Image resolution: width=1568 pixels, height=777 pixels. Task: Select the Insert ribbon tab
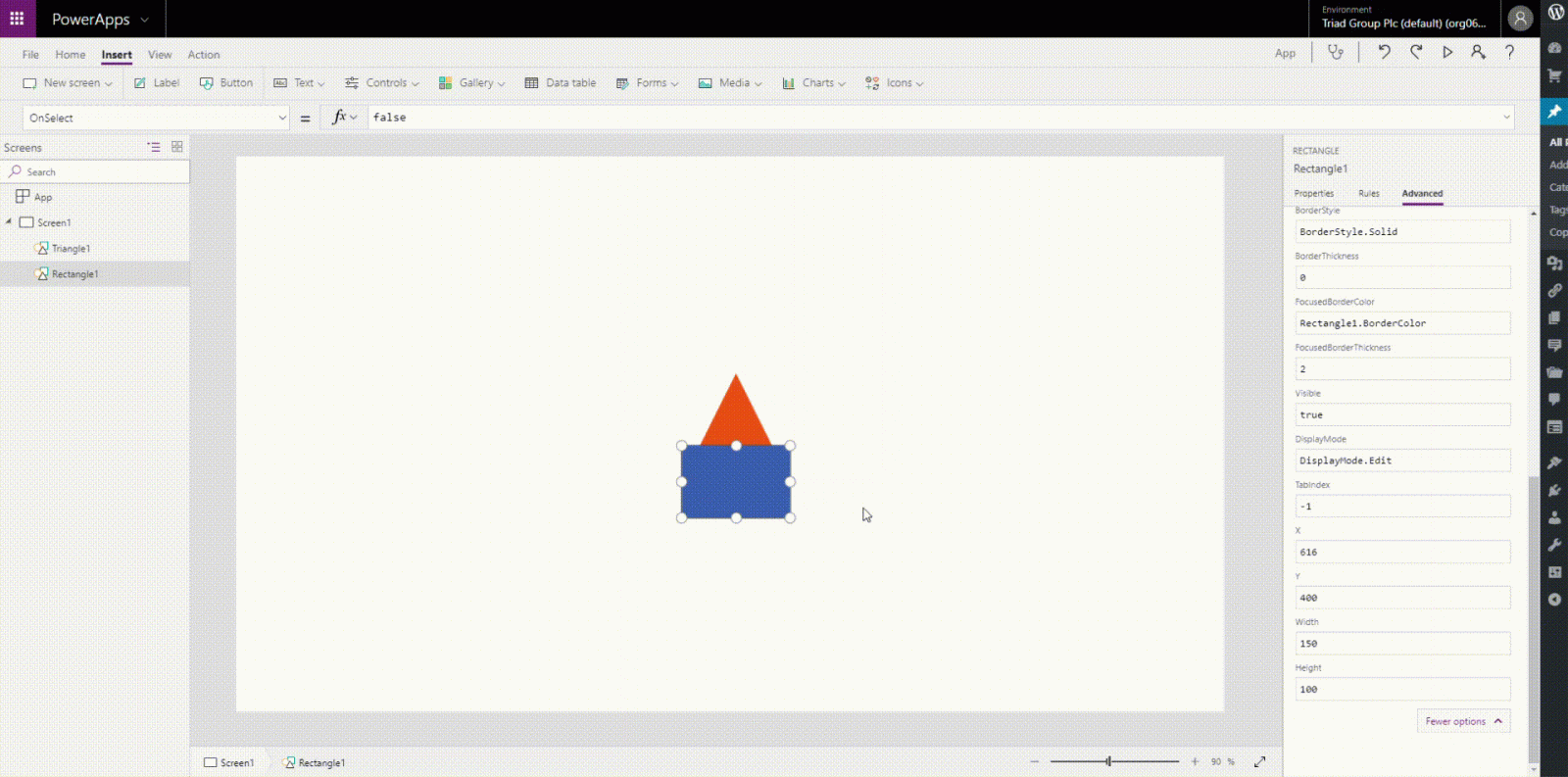[117, 55]
